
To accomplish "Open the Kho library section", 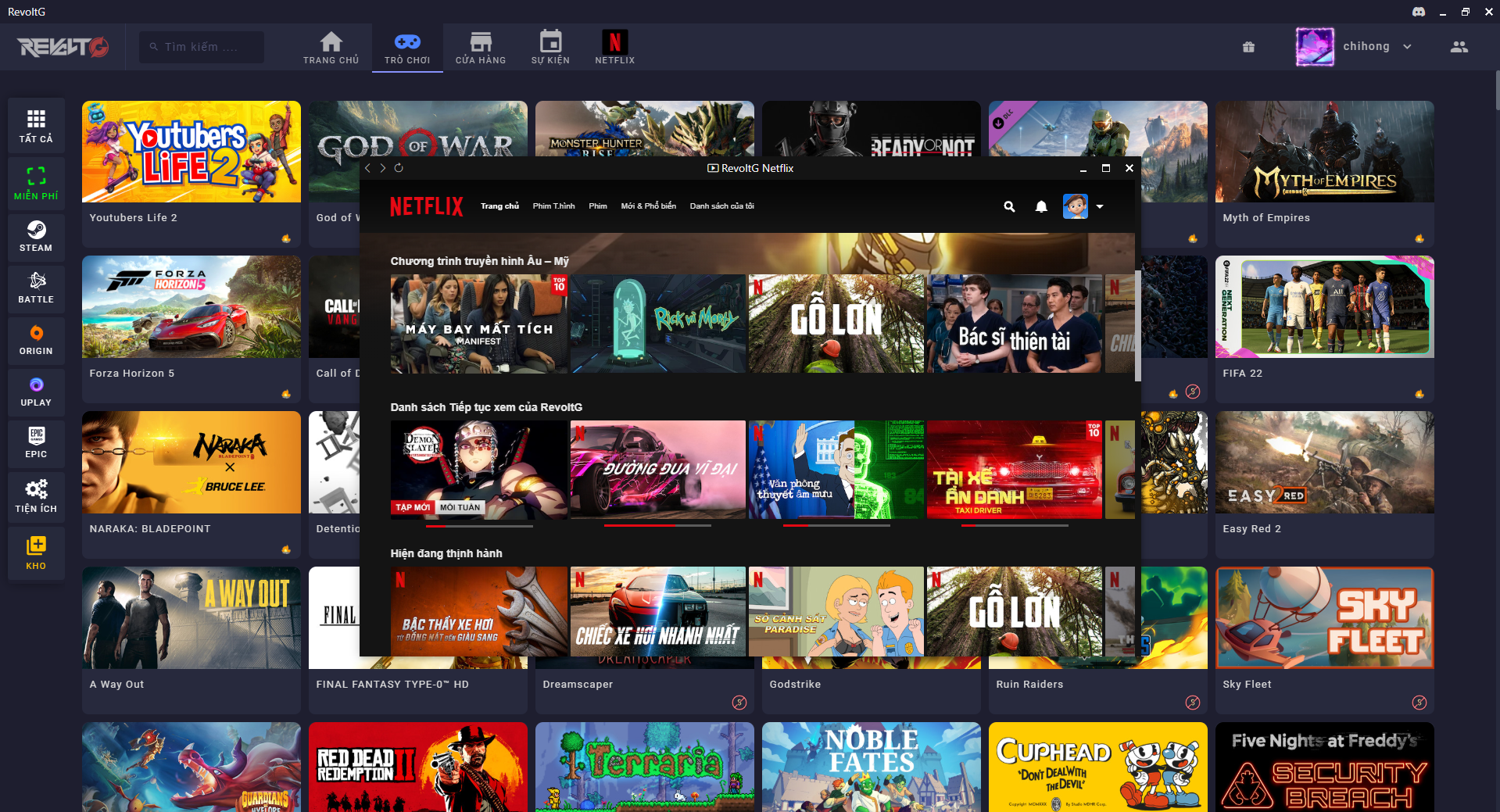I will tap(36, 553).
